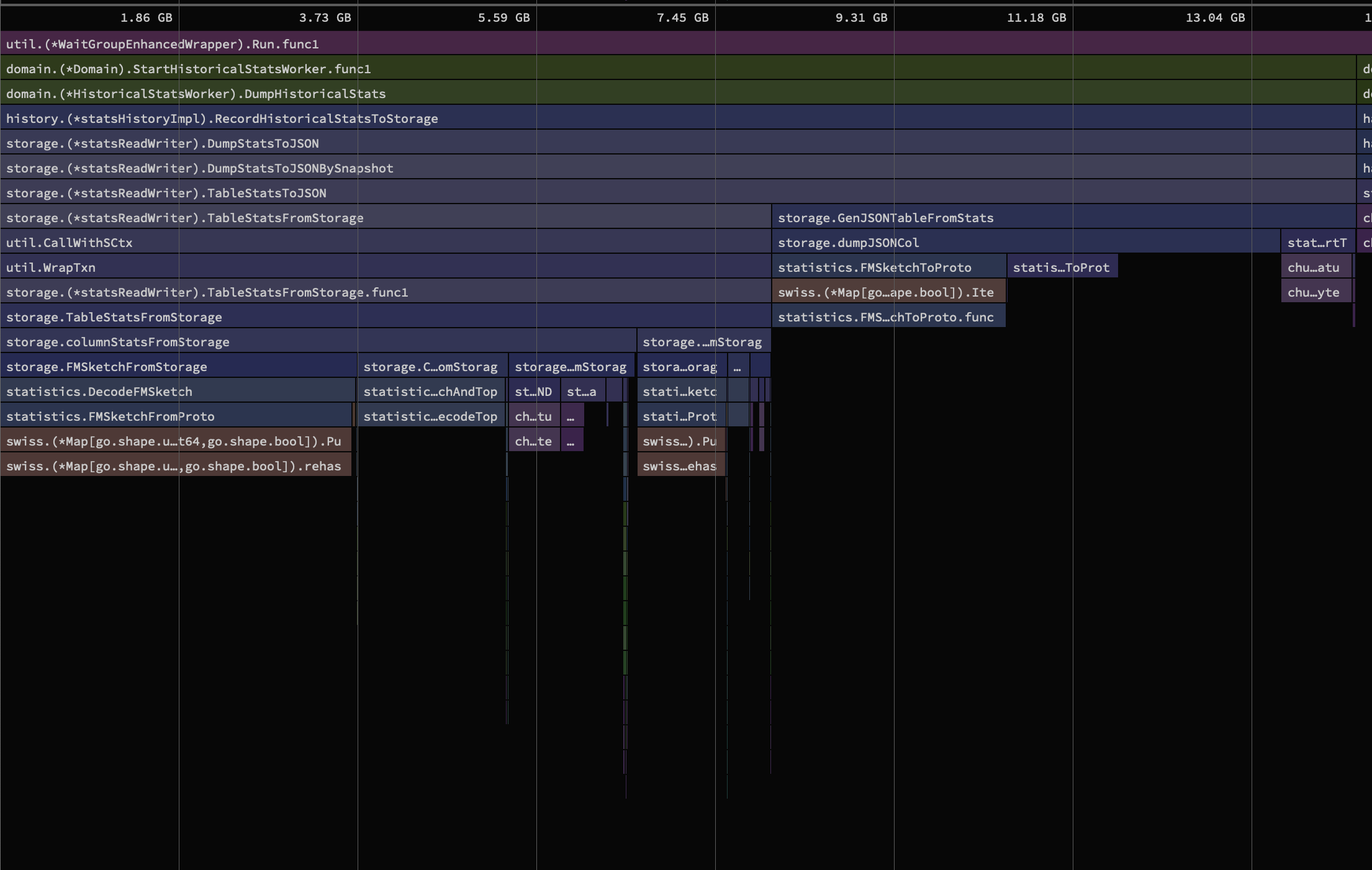This screenshot has width=1372, height=870.
Task: Select storage.columnStatsFromStorage frame
Action: [x=118, y=342]
